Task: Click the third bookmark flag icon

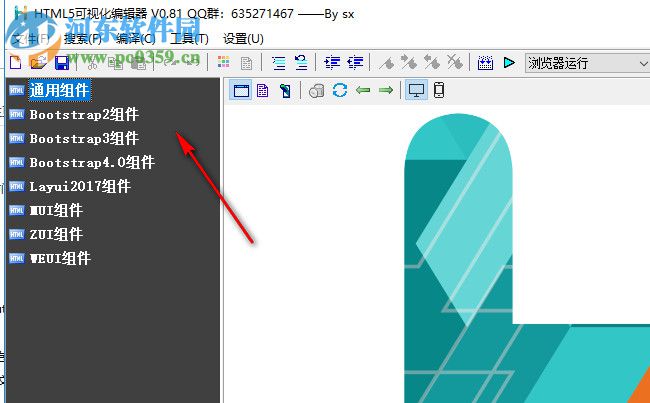Action: (x=432, y=63)
